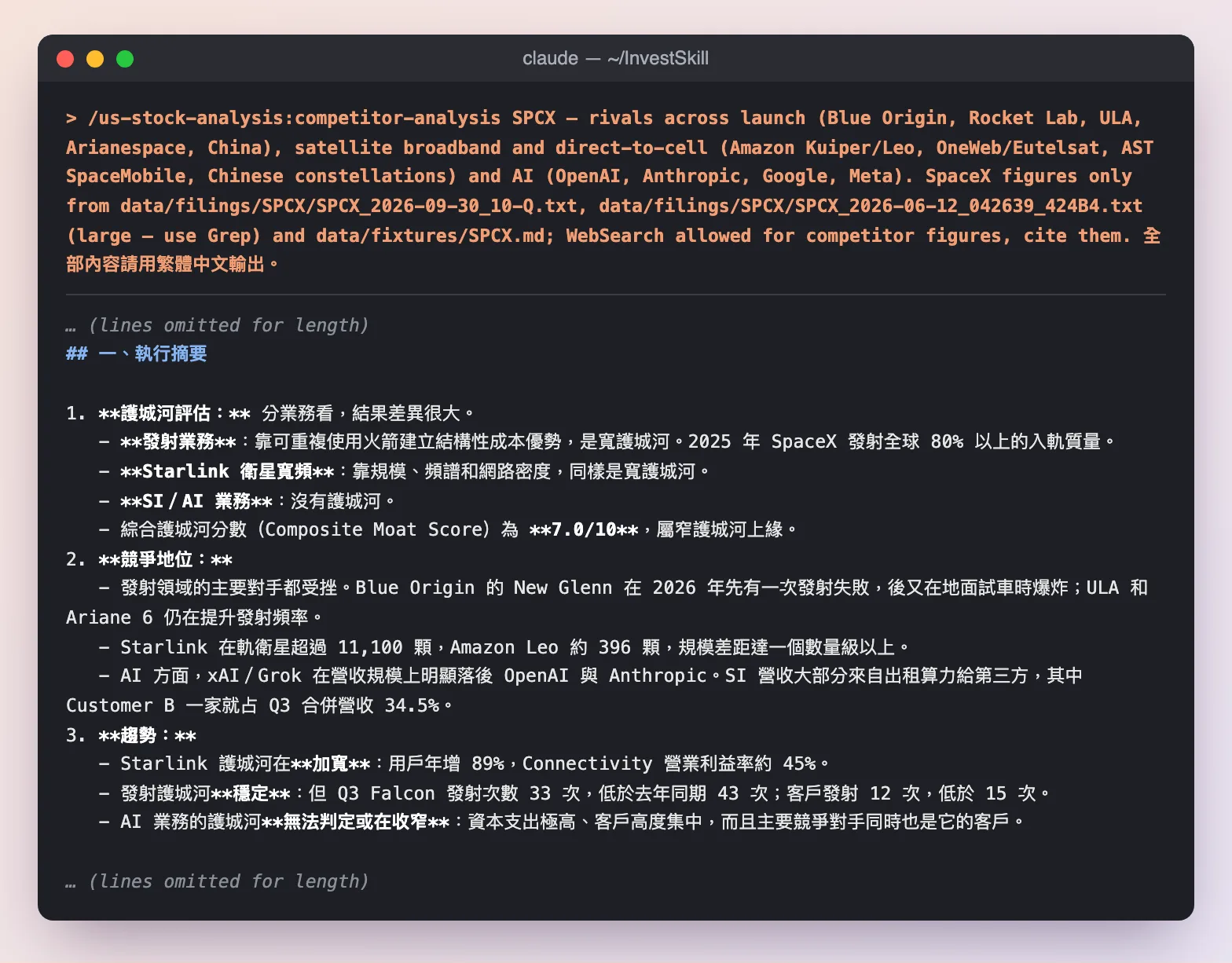Image resolution: width=1232 pixels, height=963 pixels.
Task: Click the '**無法判定或在收窄**' text
Action: (x=356, y=822)
